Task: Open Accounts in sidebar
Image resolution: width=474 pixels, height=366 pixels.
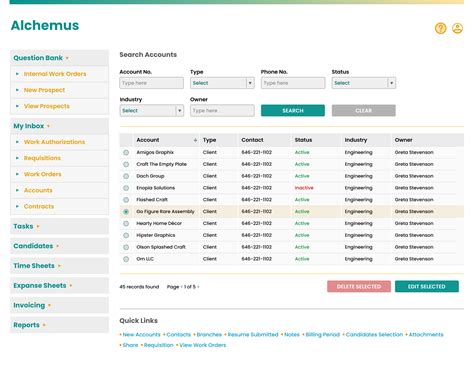Action: [38, 190]
